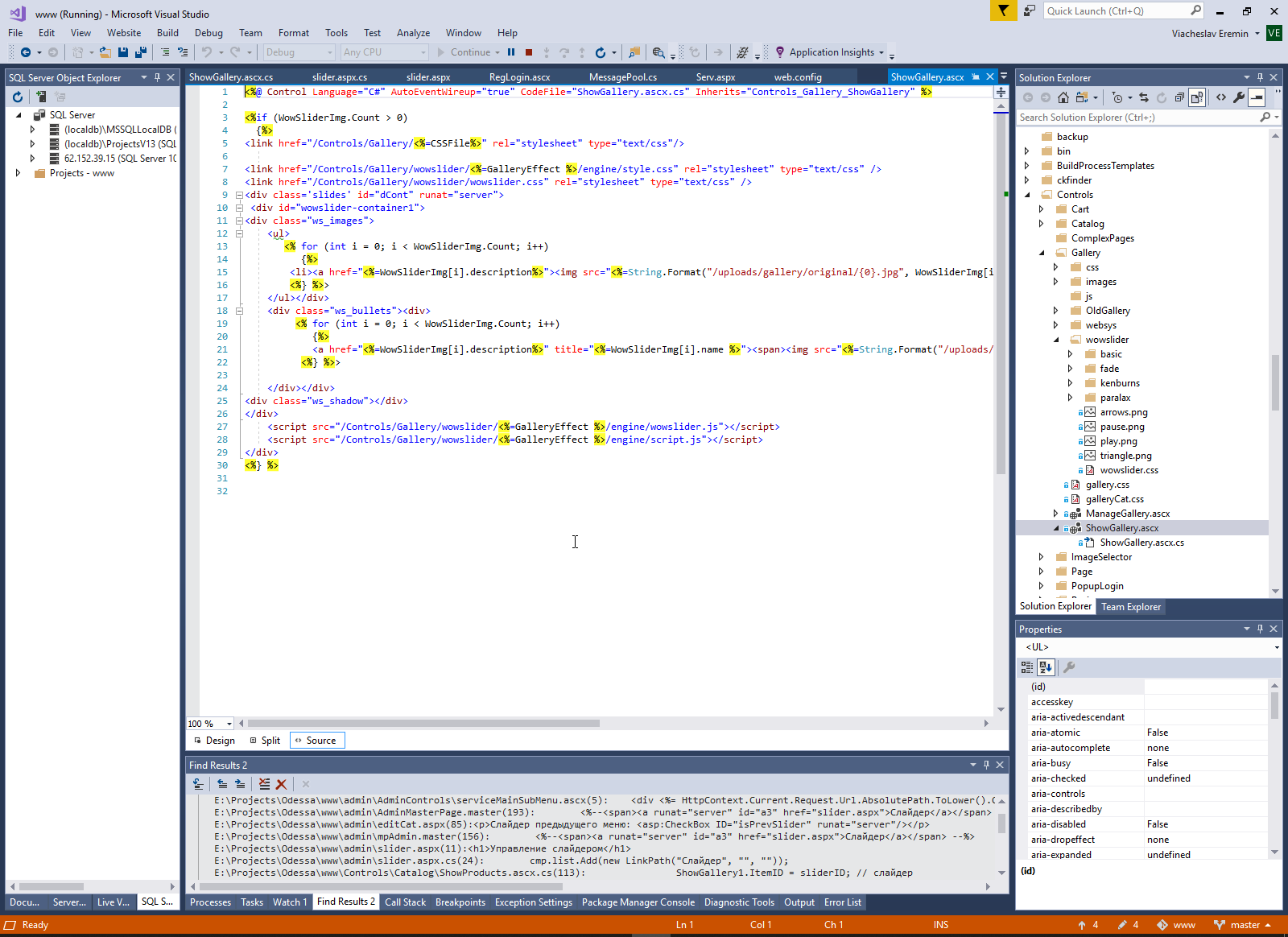Screen dimensions: 1288x937
Task: Click Go to Previous Location in Find Results
Action: (x=222, y=784)
